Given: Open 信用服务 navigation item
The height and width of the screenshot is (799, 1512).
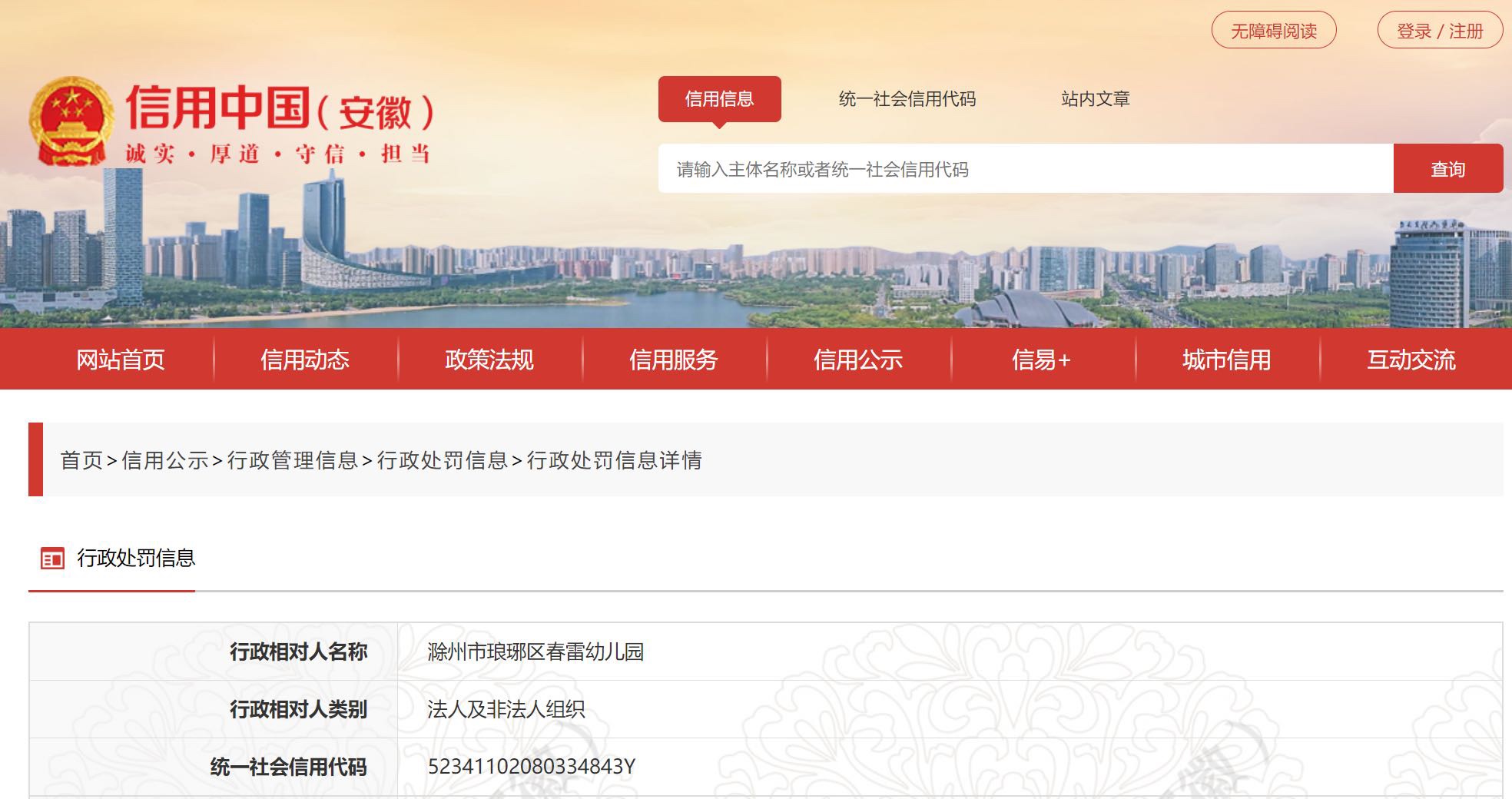Looking at the screenshot, I should 674,360.
